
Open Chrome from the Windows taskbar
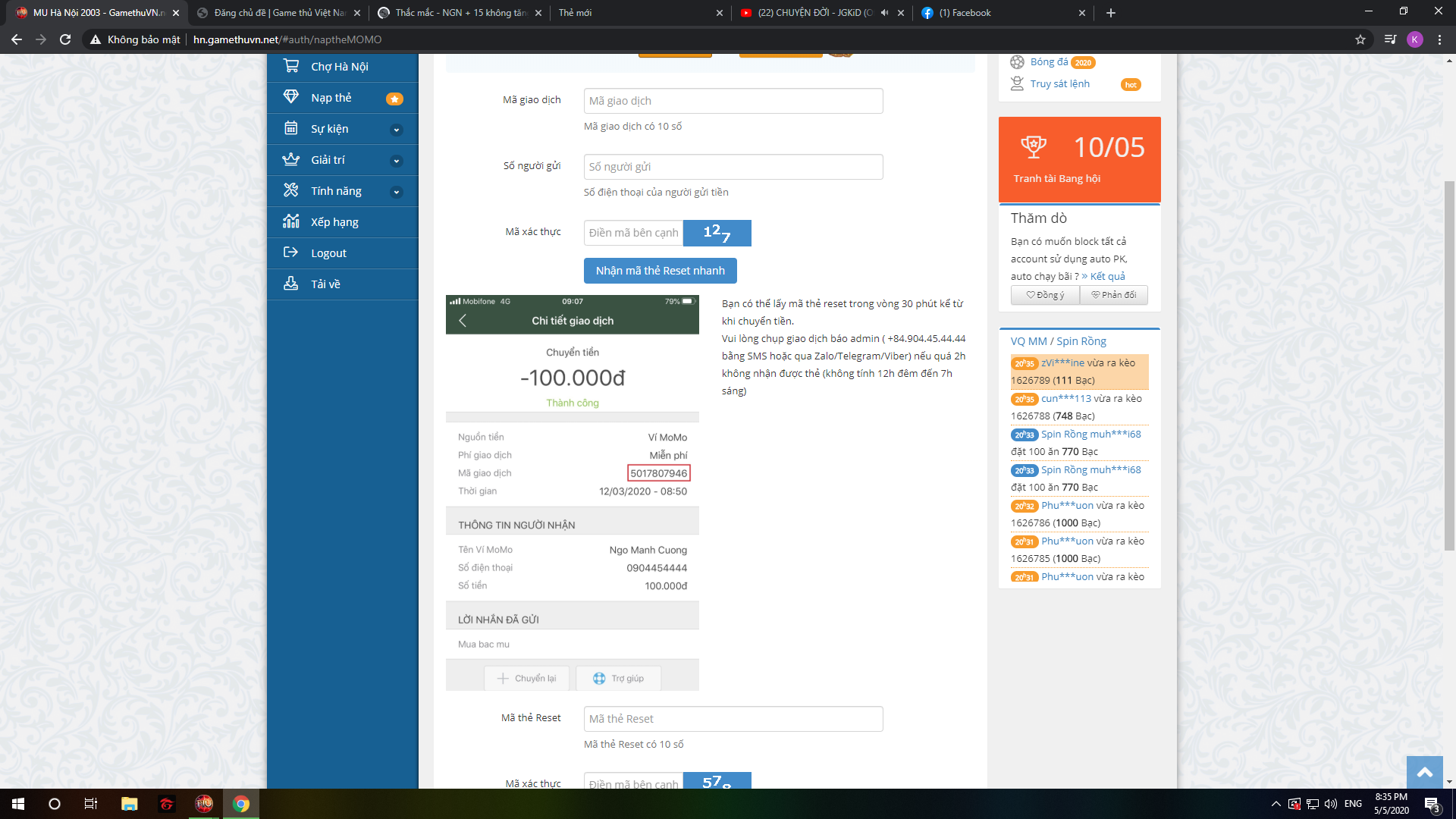tap(241, 804)
